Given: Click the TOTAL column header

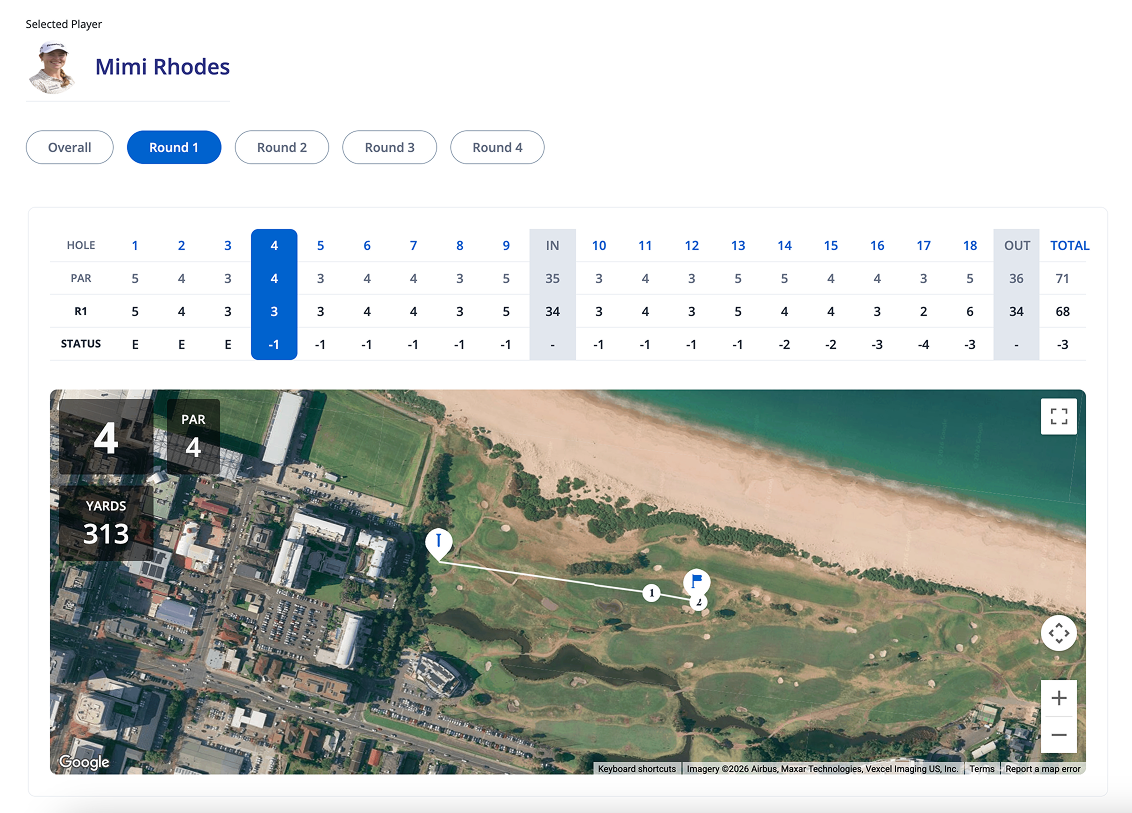Looking at the screenshot, I should tap(1069, 245).
